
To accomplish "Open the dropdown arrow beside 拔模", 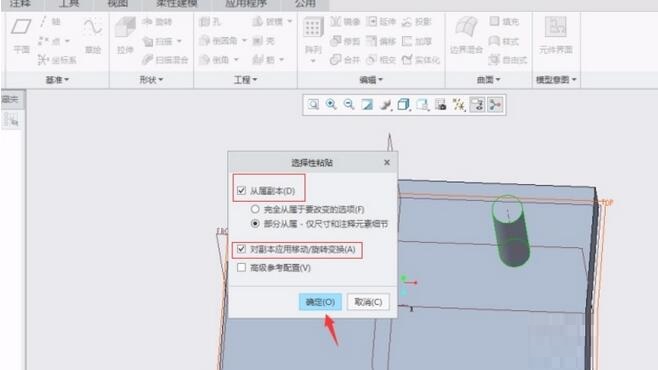I will (290, 21).
